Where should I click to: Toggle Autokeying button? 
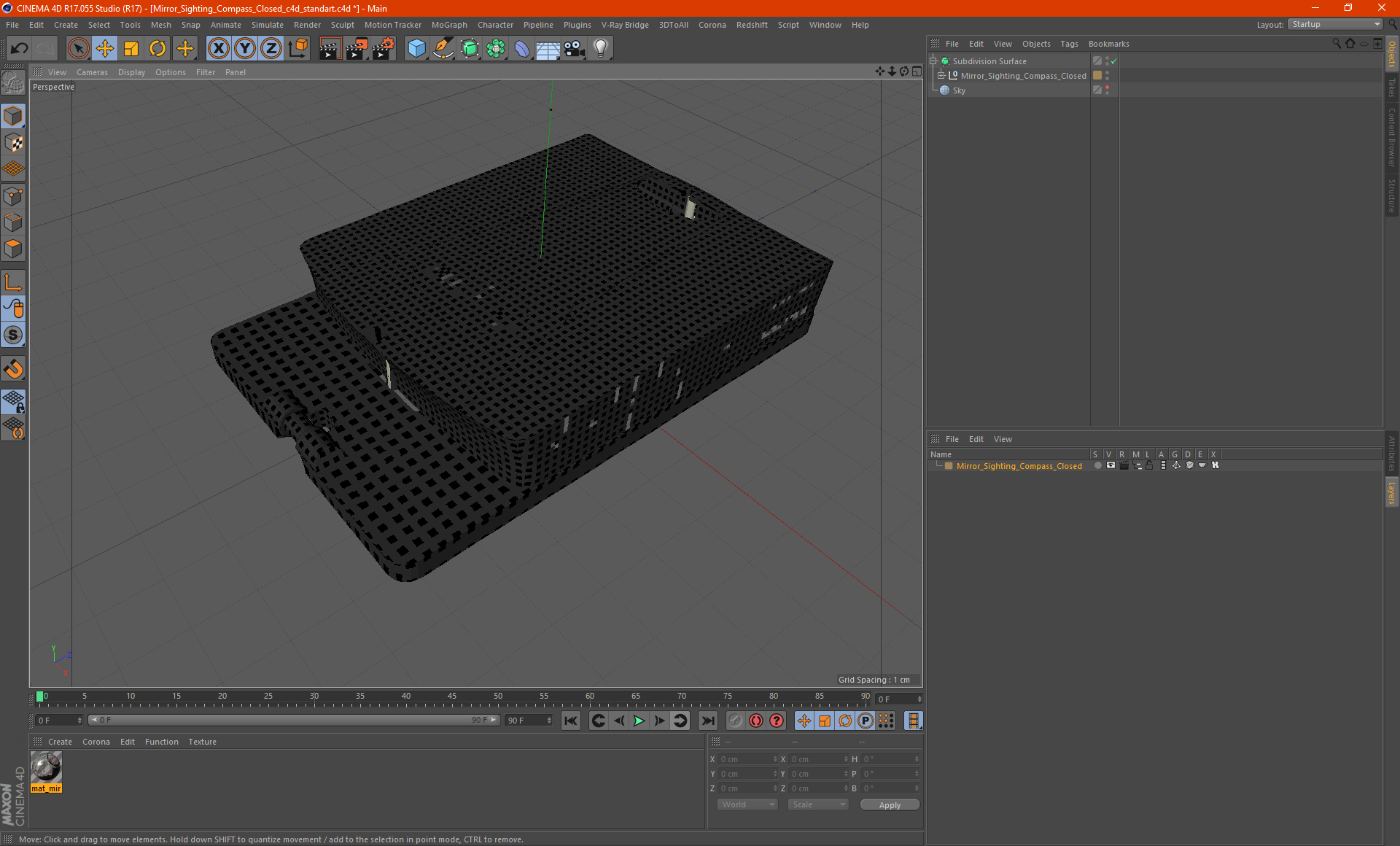pos(756,721)
